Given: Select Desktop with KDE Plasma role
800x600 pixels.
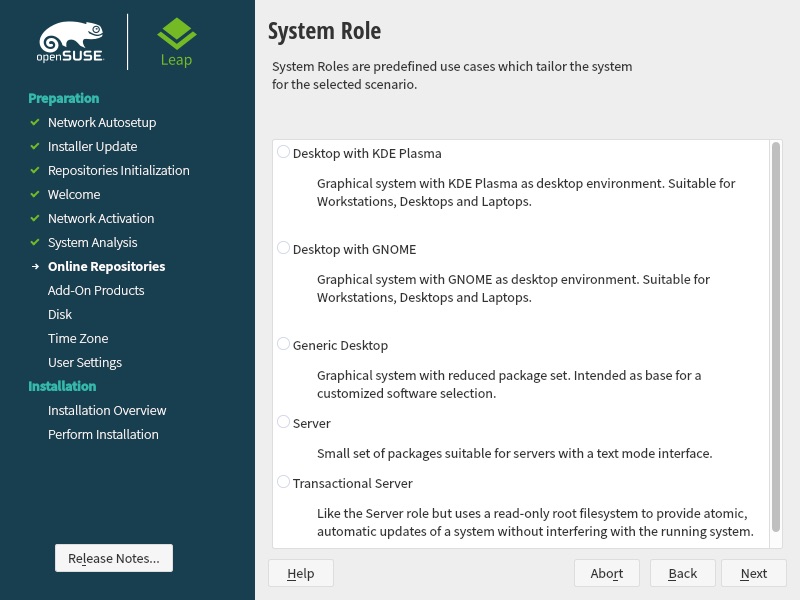Looking at the screenshot, I should coord(284,152).
